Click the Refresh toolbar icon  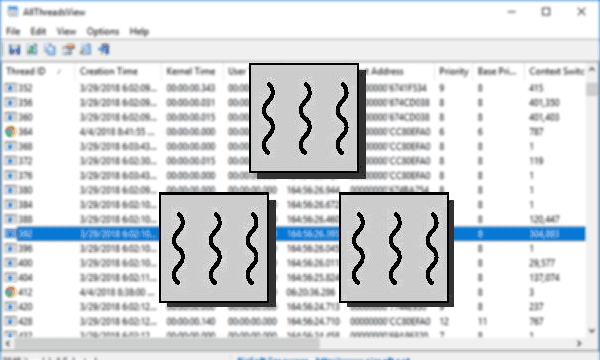pos(32,49)
